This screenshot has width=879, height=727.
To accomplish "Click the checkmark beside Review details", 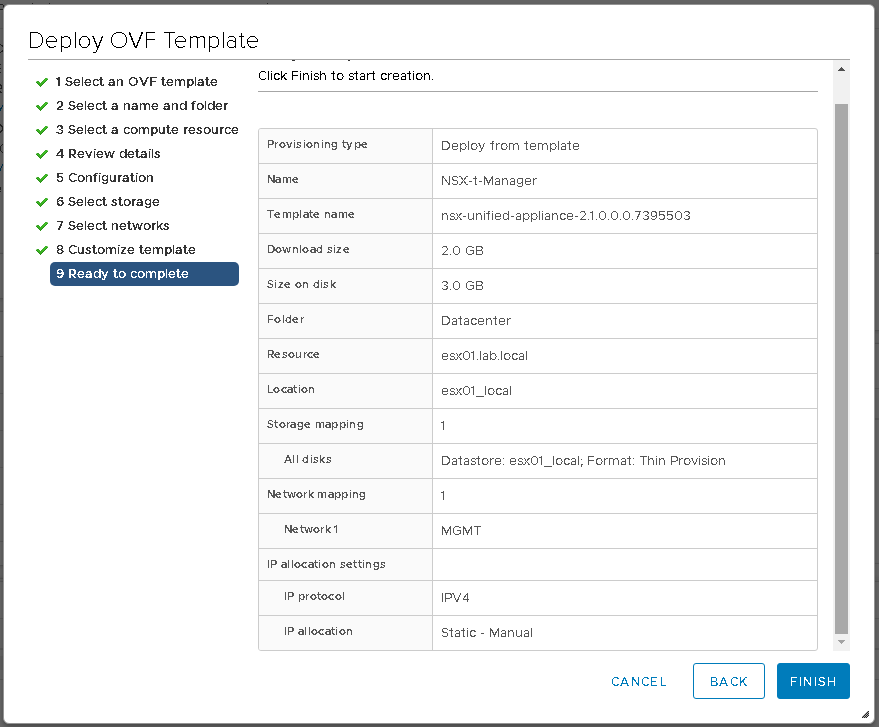I will (42, 154).
